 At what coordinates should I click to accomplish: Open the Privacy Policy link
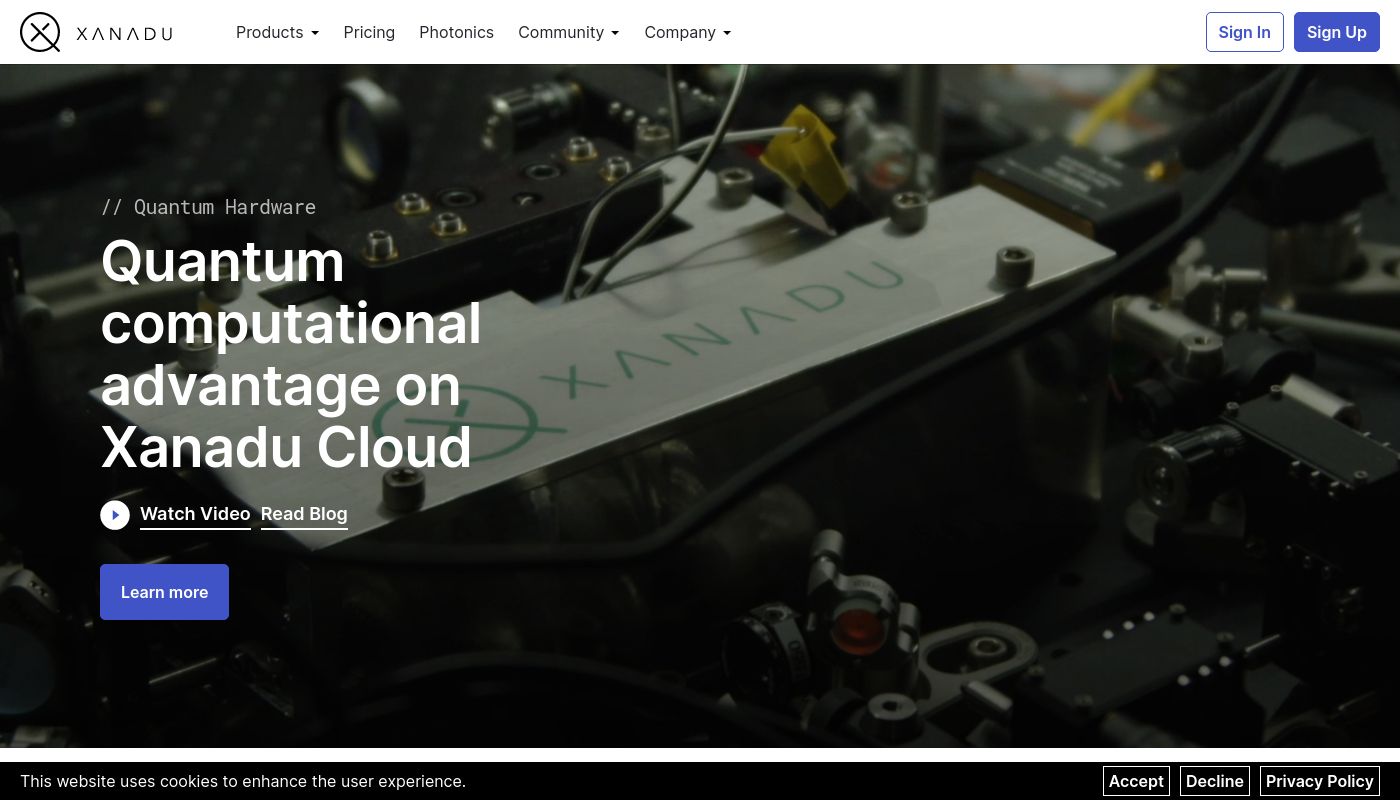[1320, 781]
